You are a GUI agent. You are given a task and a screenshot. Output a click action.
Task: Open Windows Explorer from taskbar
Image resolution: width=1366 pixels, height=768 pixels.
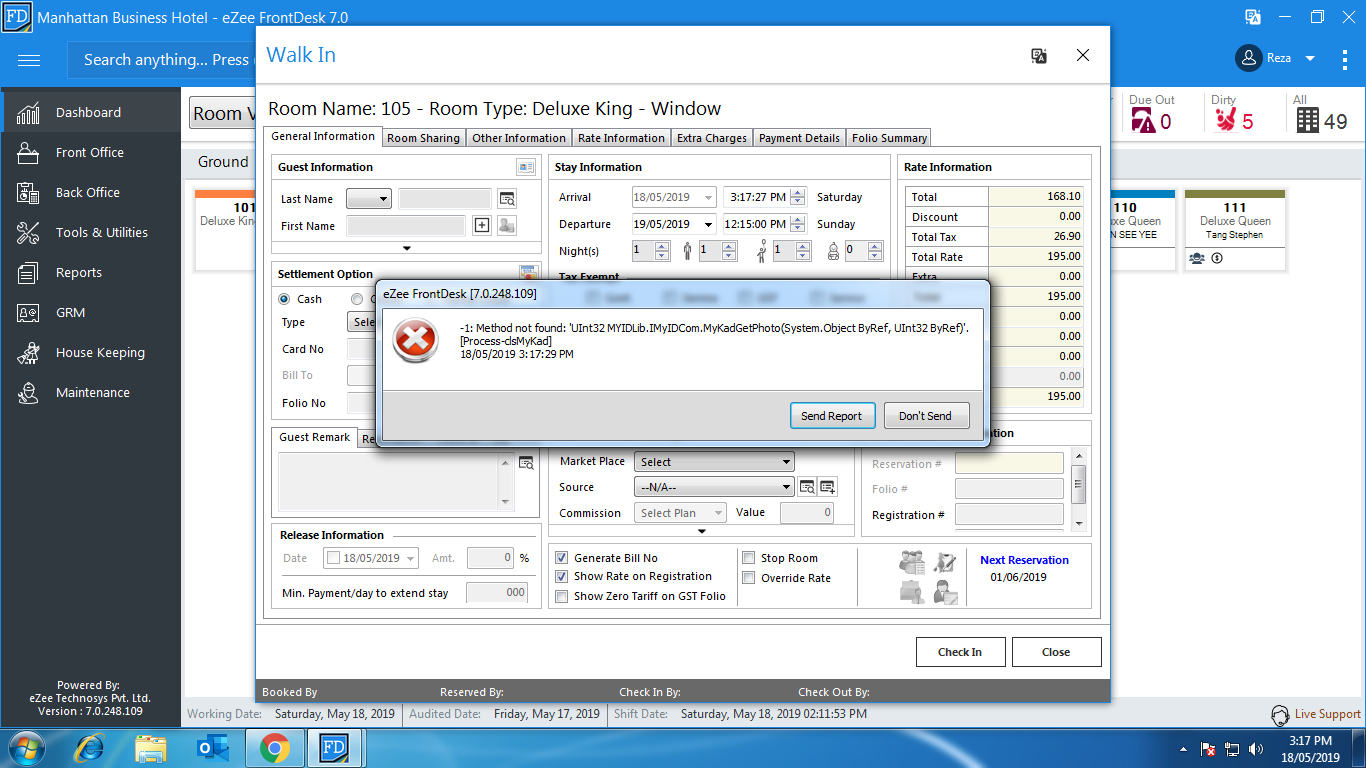pos(151,747)
